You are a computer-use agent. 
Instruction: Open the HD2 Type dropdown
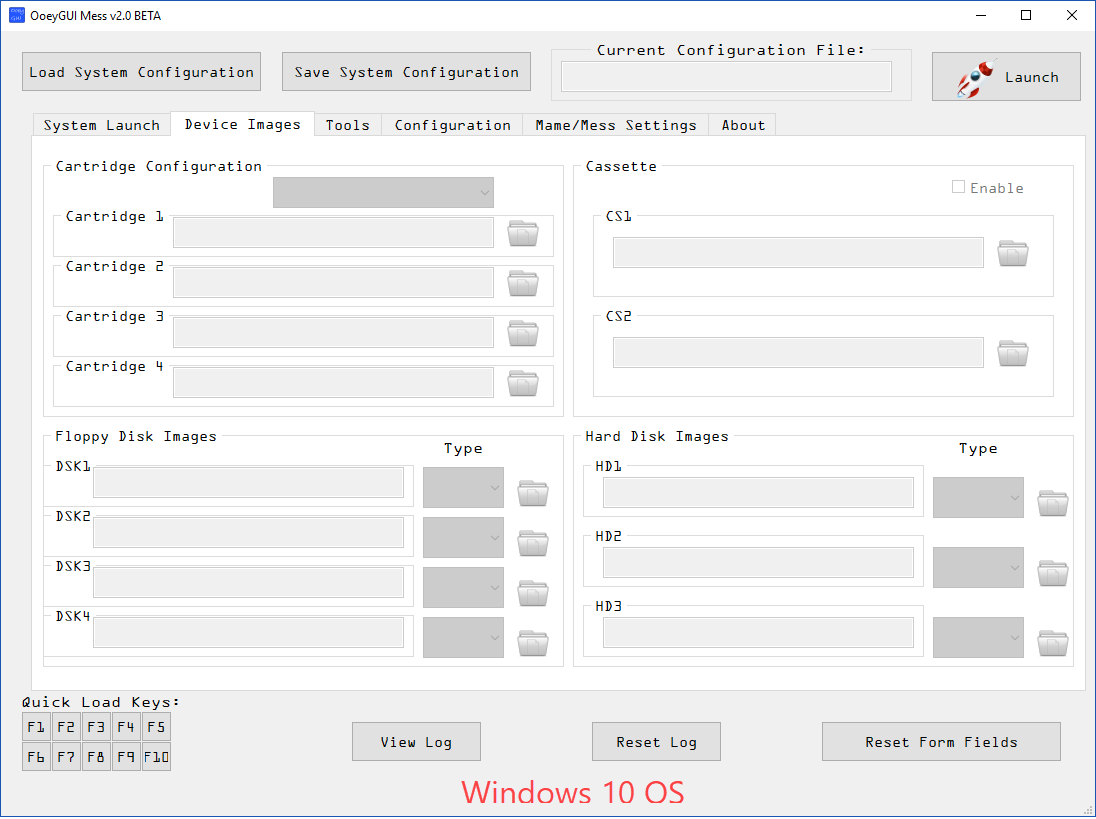tap(978, 567)
